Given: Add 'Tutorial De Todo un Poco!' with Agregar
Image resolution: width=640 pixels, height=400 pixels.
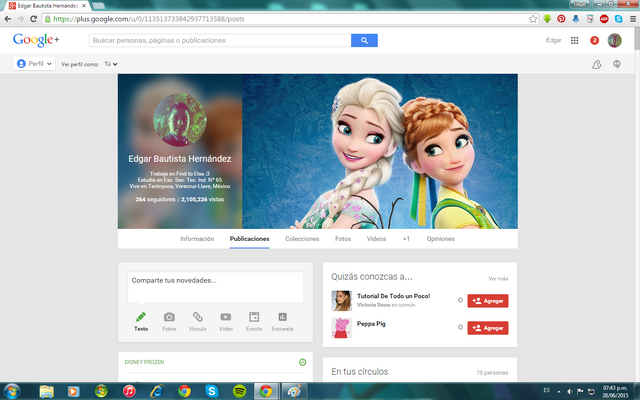Looking at the screenshot, I should [488, 301].
